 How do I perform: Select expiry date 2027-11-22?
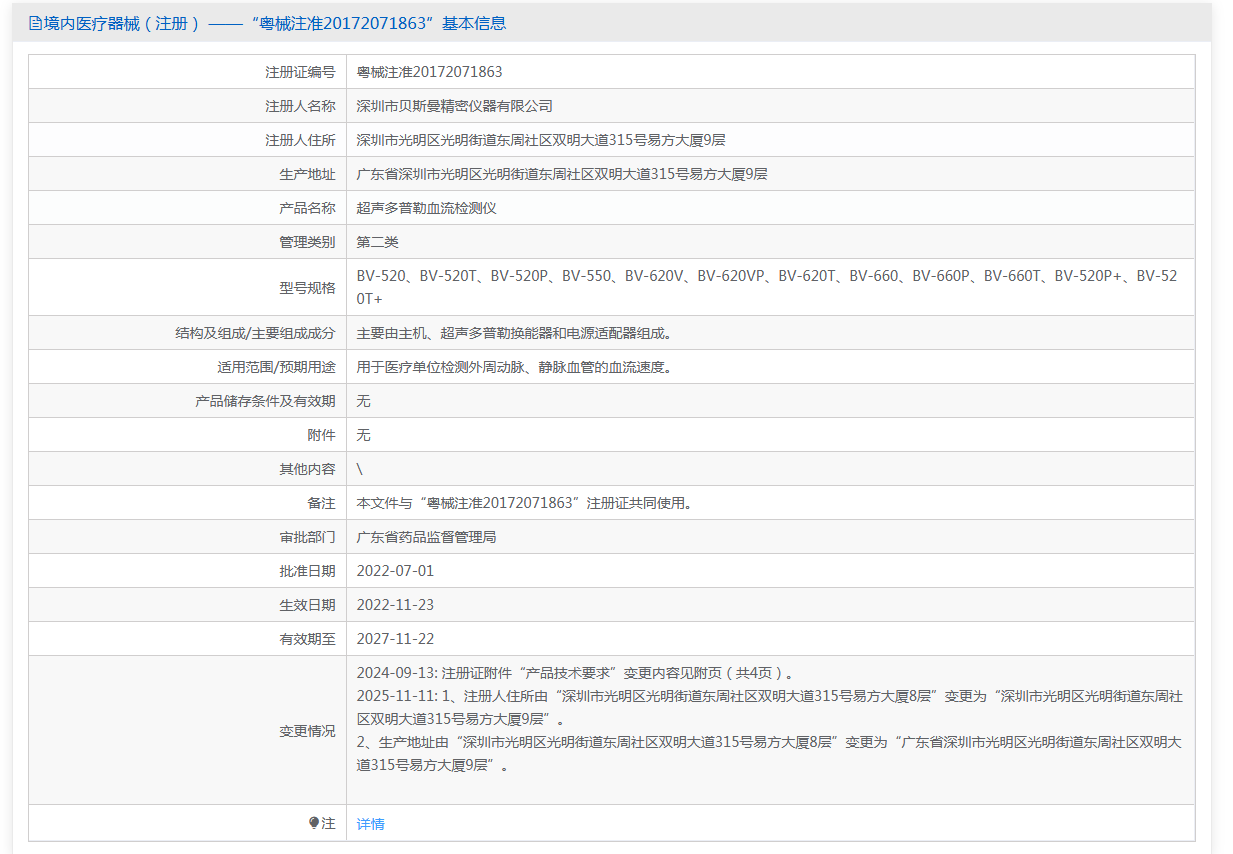click(396, 639)
